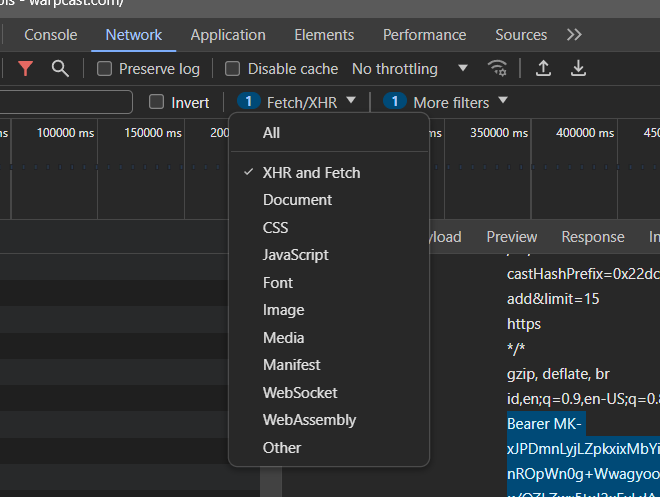660x497 pixels.
Task: Click the 'gzip, deflate, br' header value
Action: [558, 374]
